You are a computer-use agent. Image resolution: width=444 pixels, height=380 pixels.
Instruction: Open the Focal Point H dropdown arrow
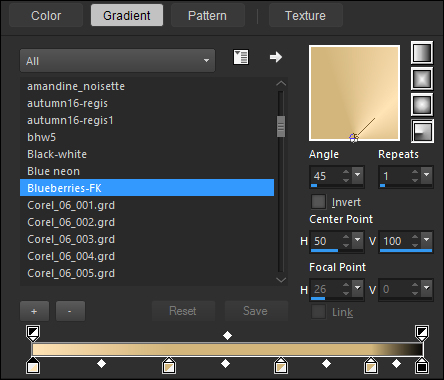[358, 288]
